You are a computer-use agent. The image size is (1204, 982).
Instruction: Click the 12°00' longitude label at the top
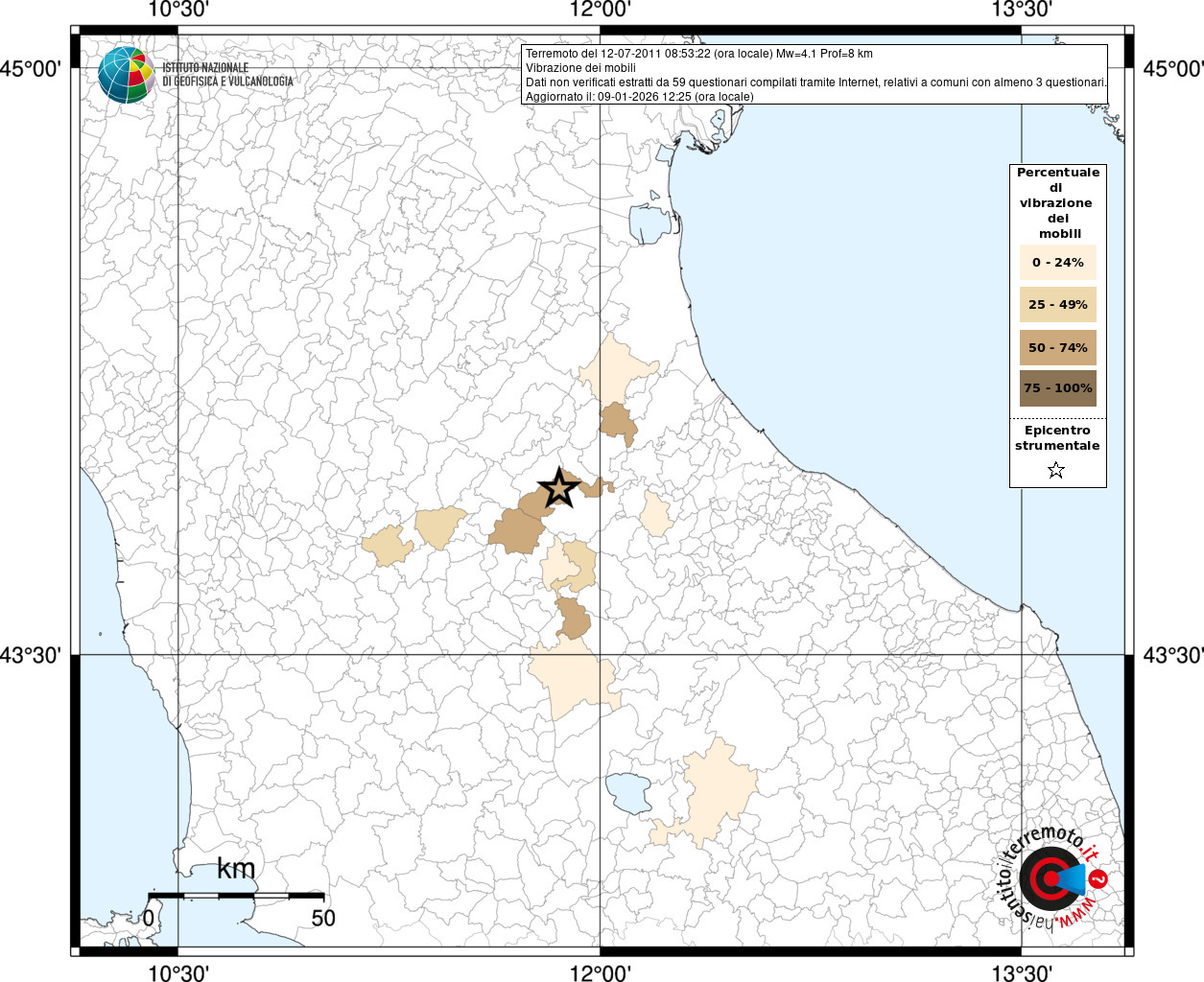coord(600,10)
